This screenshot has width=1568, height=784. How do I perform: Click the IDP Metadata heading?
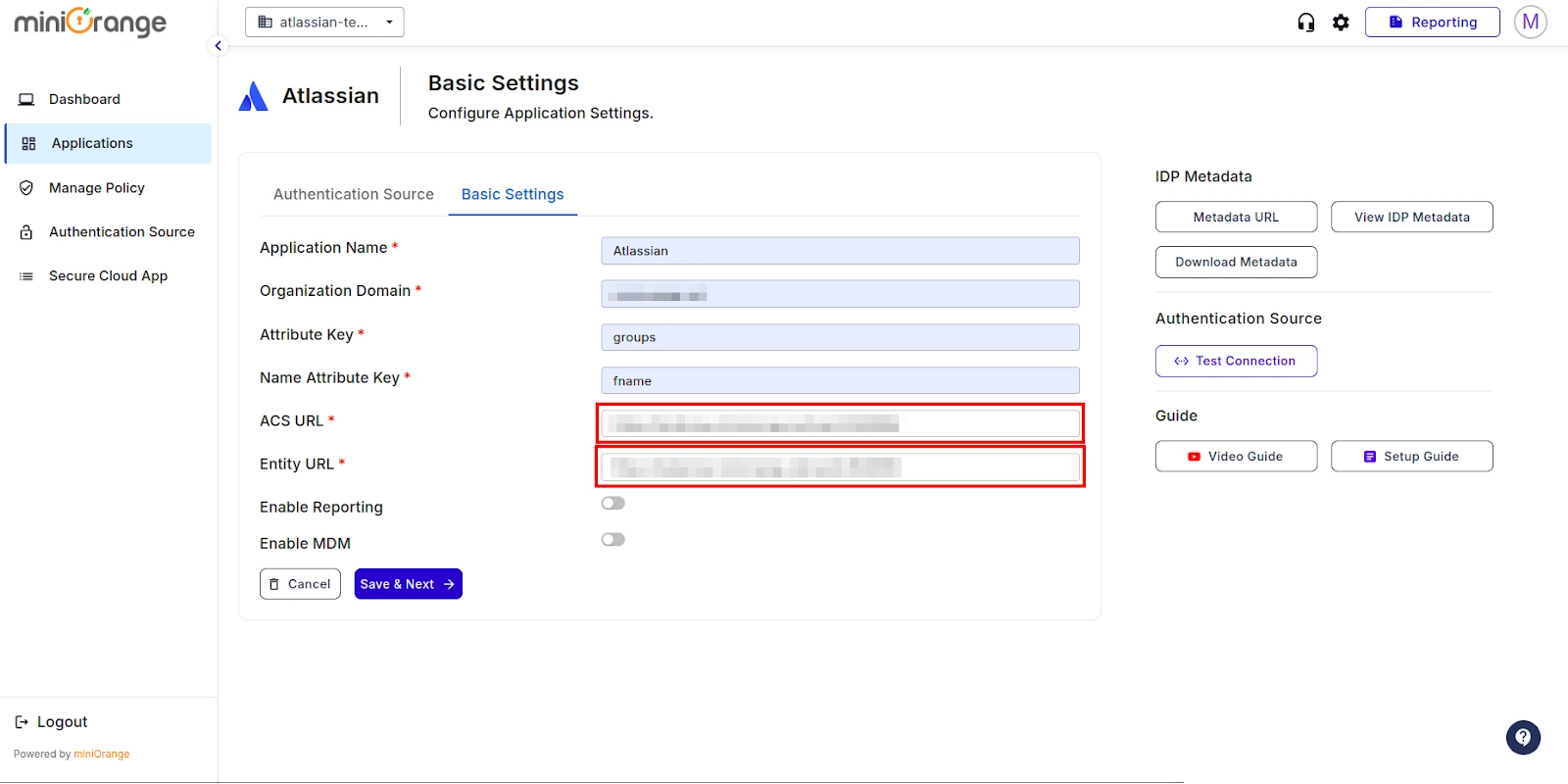coord(1203,176)
